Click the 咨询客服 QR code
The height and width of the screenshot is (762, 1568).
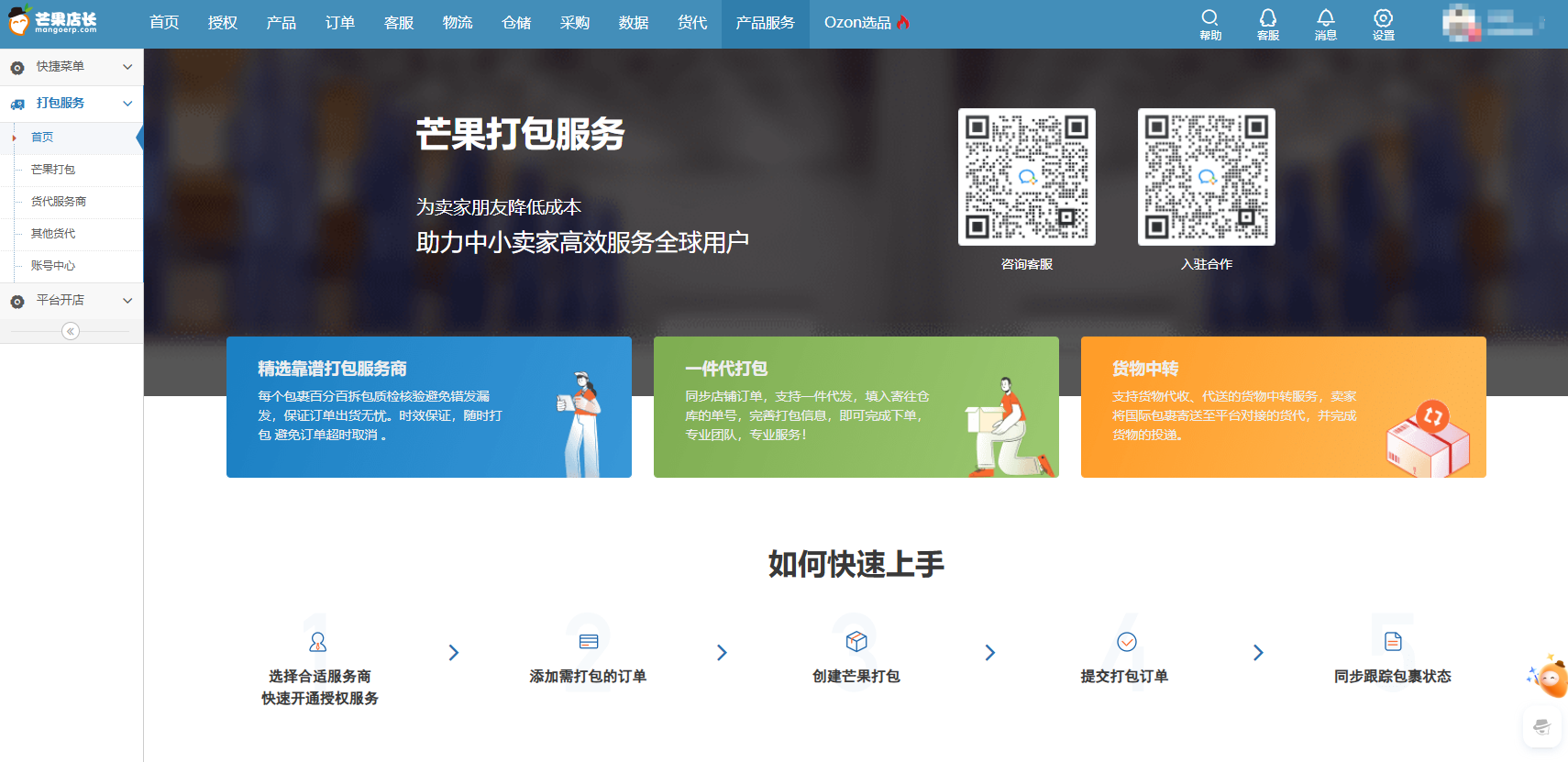pyautogui.click(x=1027, y=177)
